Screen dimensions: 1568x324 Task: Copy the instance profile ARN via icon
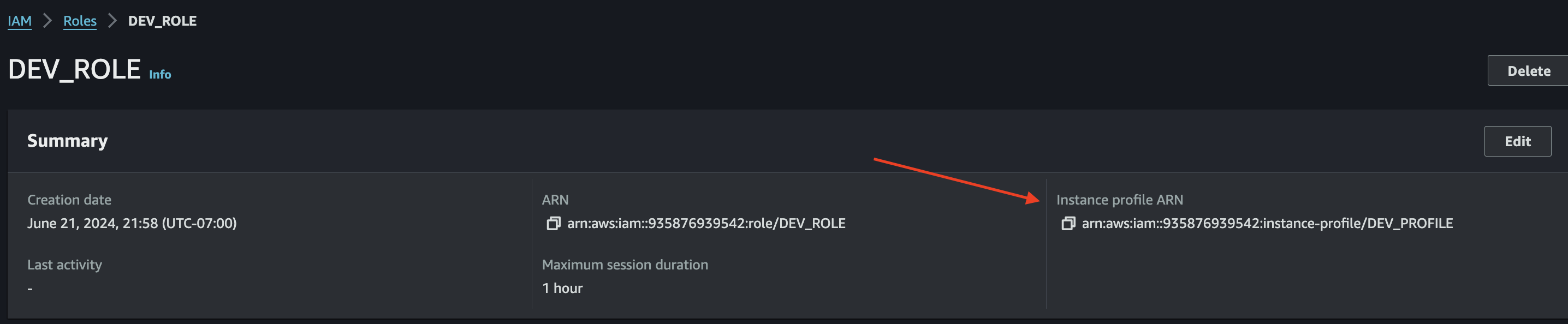coord(1068,224)
